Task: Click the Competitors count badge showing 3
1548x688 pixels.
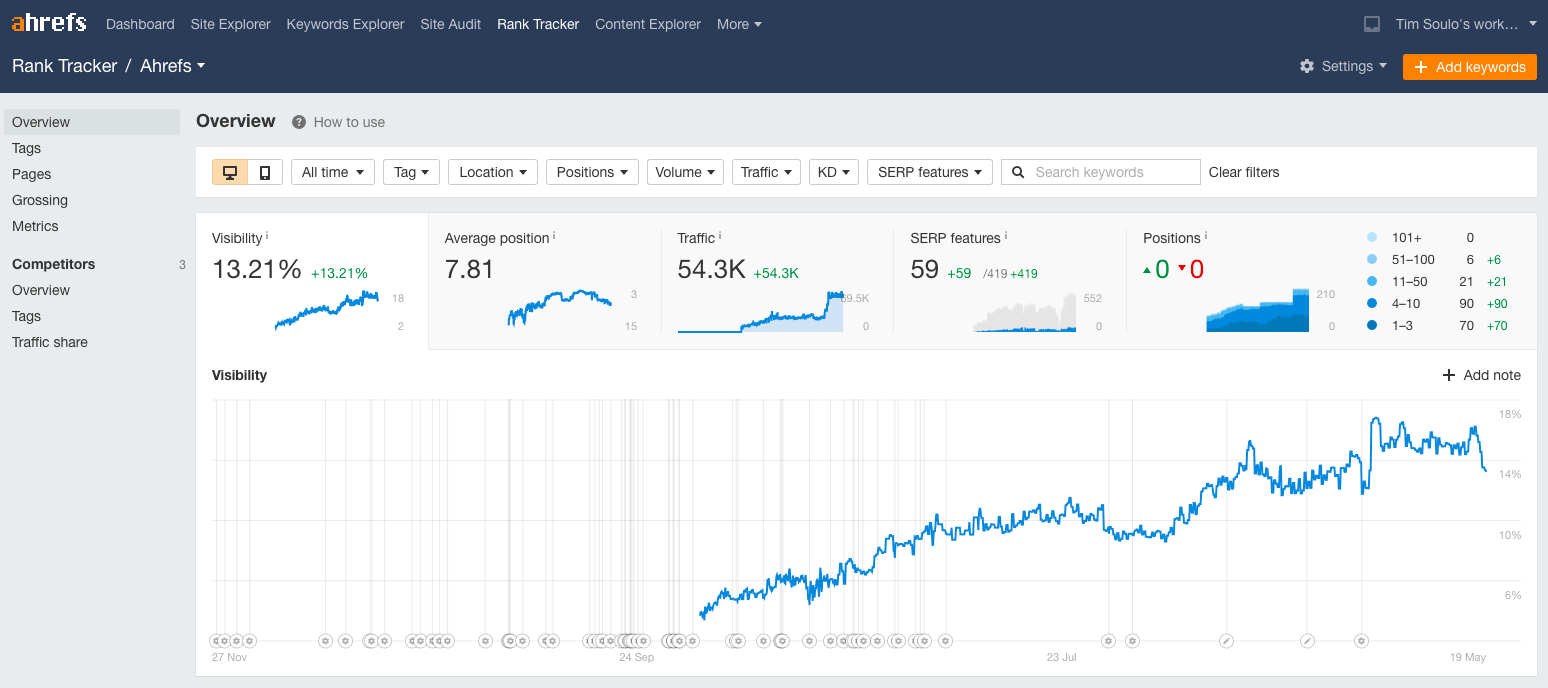Action: tap(182, 265)
